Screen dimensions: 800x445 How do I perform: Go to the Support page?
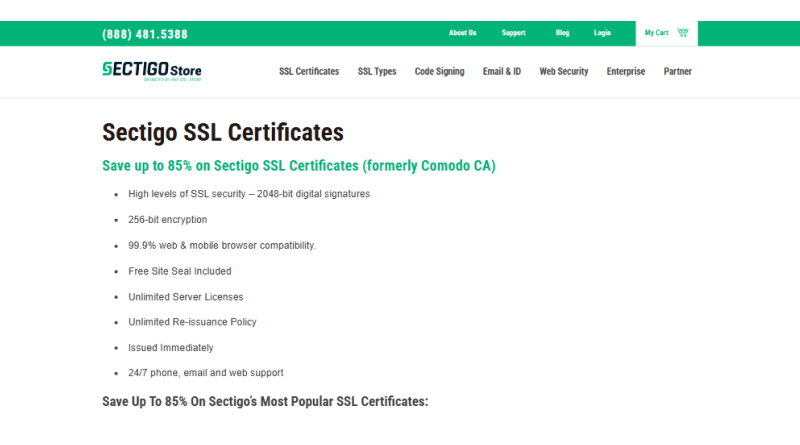[x=513, y=33]
